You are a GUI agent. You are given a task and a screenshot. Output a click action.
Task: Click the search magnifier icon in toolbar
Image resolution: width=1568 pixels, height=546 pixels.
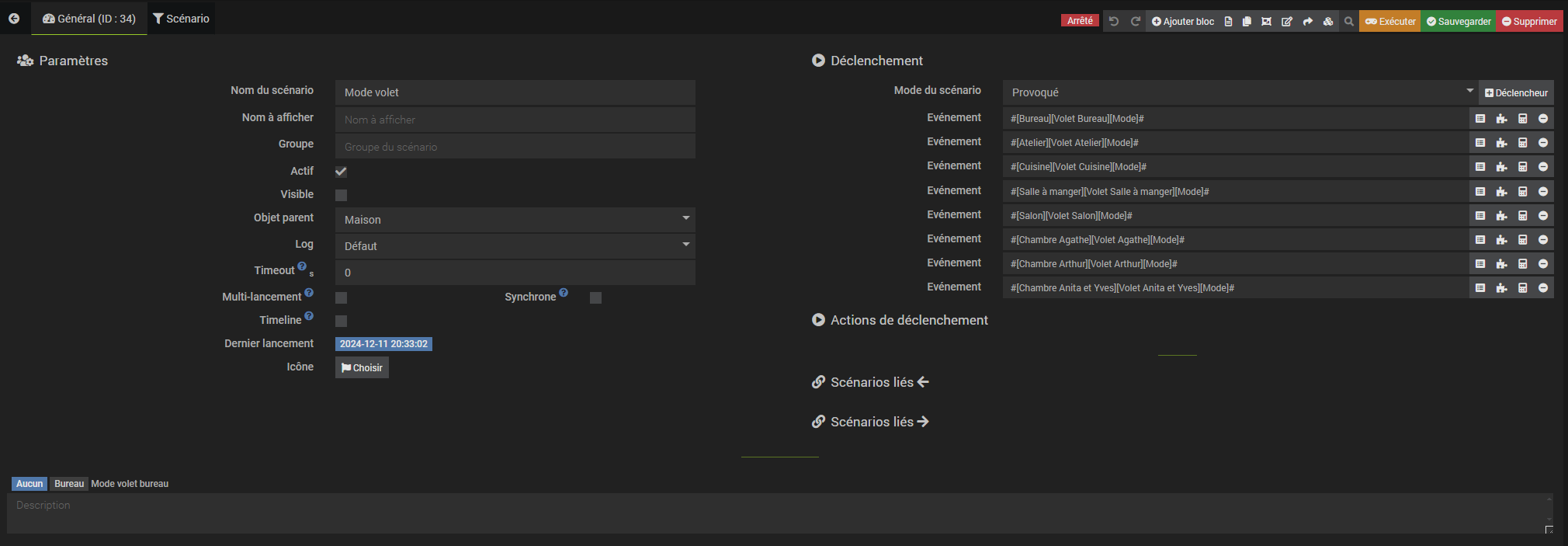click(x=1349, y=21)
